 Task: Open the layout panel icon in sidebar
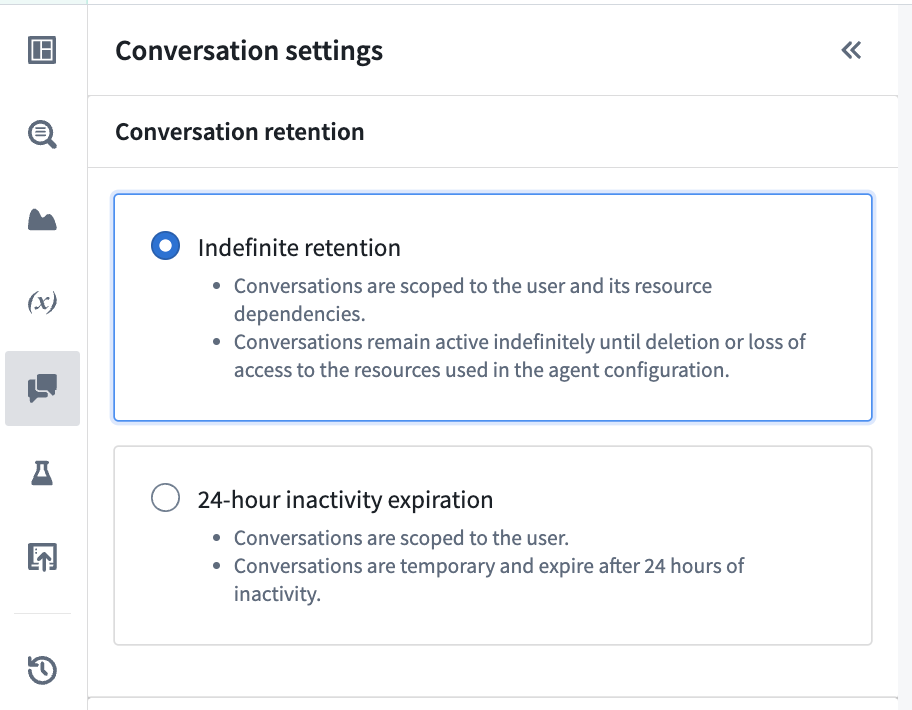coord(42,50)
